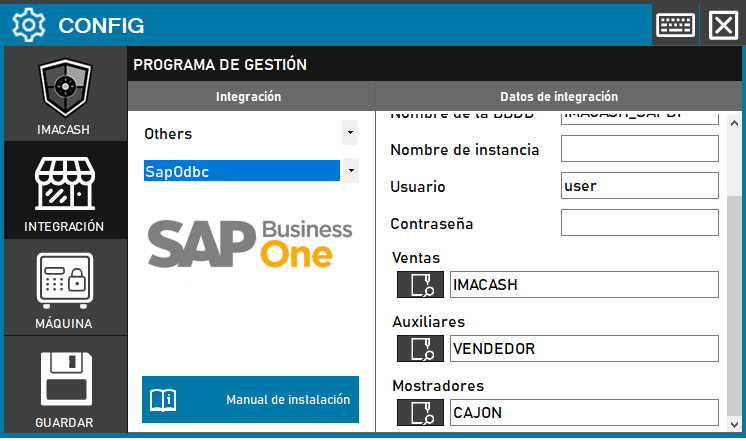
Task: Click the settings gear icon in title bar
Action: [x=28, y=24]
